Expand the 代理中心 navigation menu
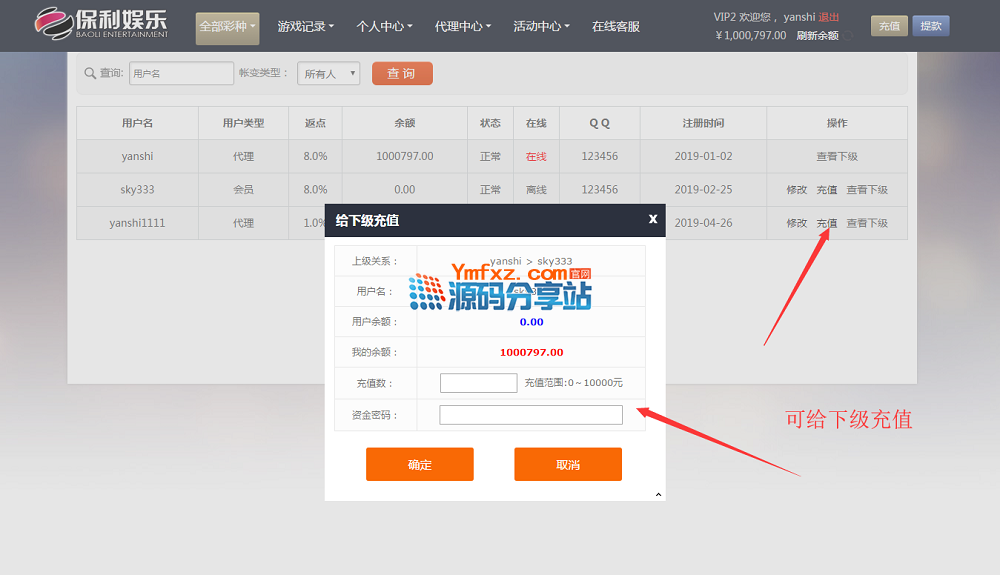 click(462, 27)
